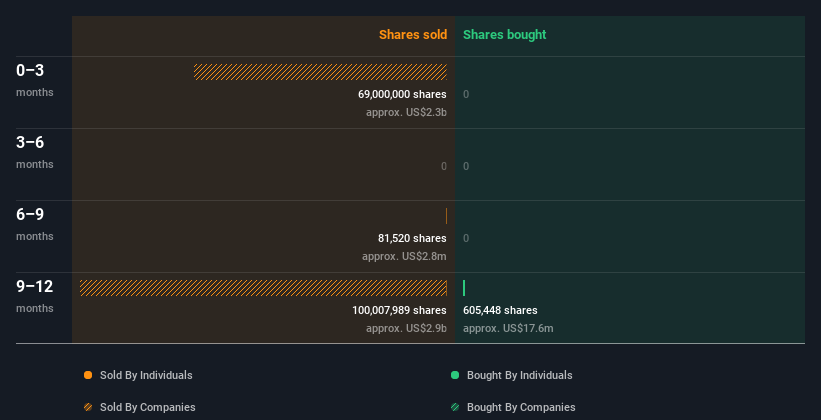Click the approx. US$2.3b value
Screen dimensions: 821x420
(x=406, y=112)
